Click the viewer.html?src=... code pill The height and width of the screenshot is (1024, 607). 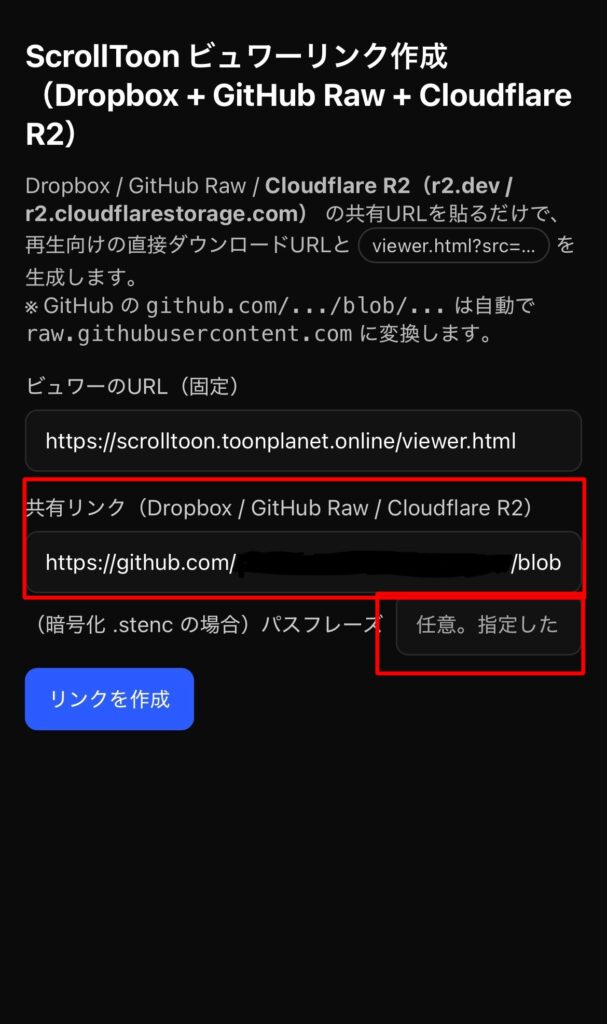(x=453, y=246)
